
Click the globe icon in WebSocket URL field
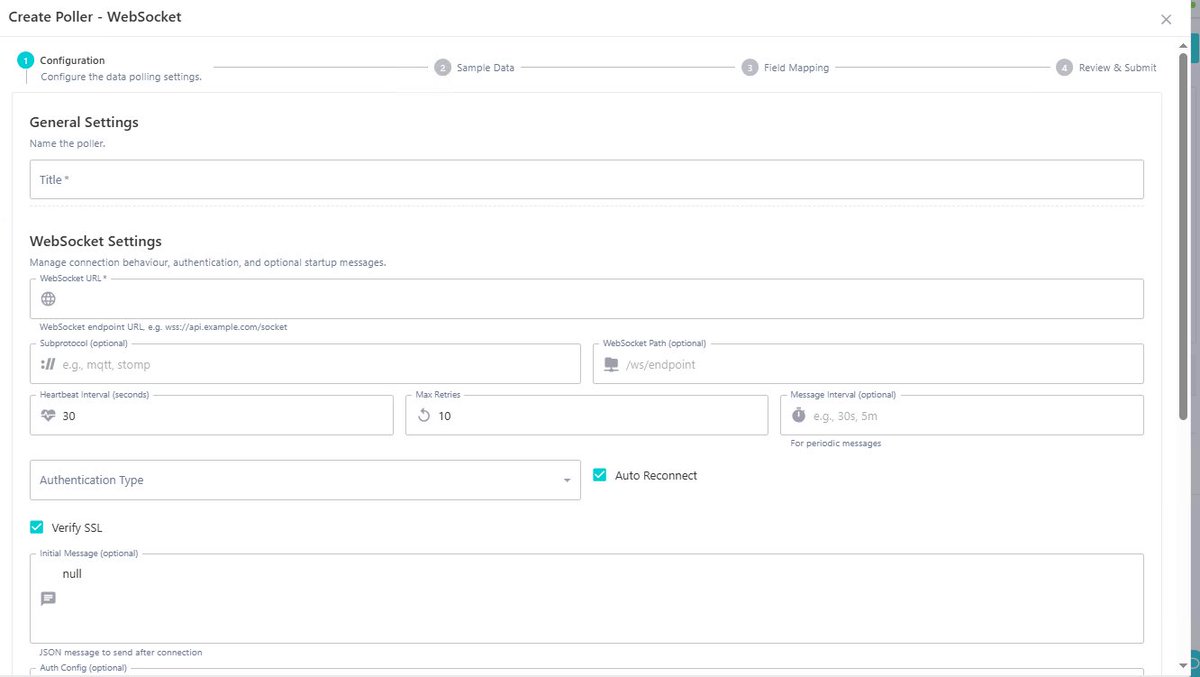(x=48, y=299)
